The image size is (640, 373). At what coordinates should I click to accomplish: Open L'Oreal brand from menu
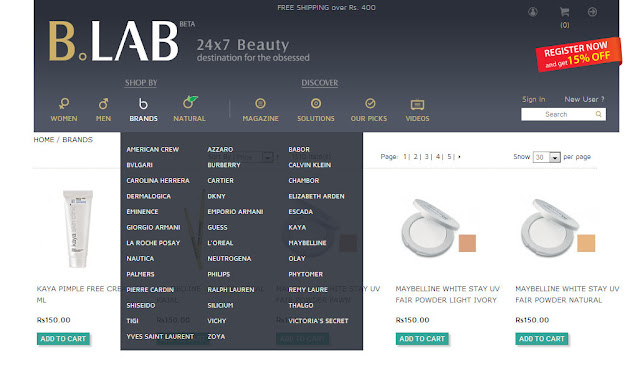pos(220,243)
